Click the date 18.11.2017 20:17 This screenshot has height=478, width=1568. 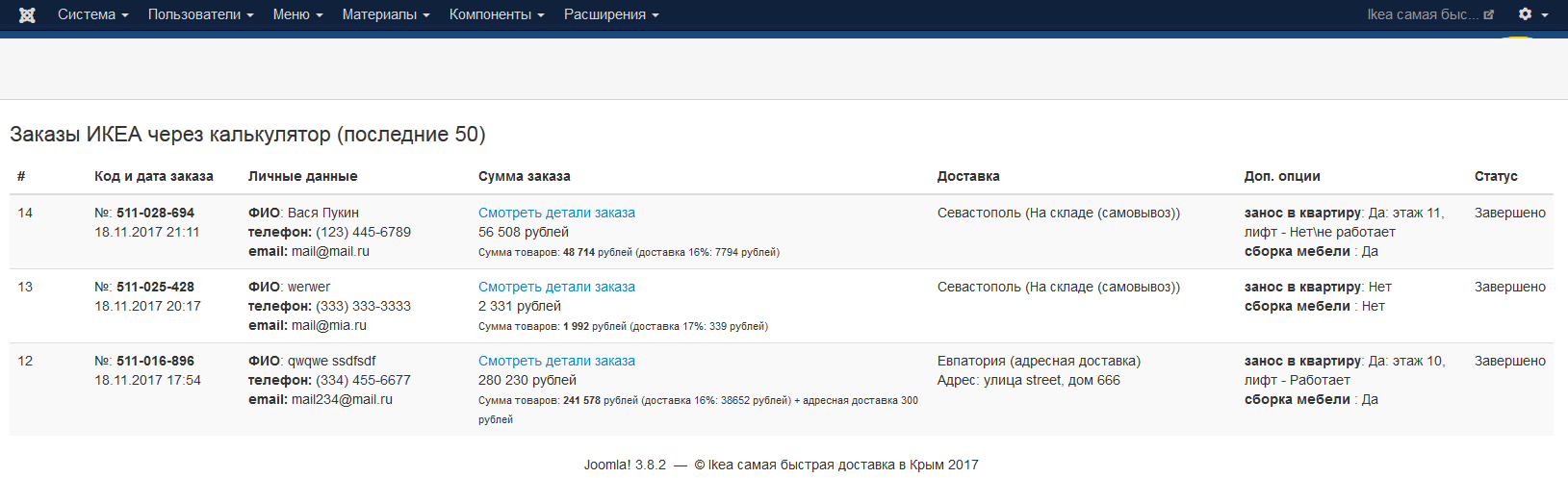147,306
